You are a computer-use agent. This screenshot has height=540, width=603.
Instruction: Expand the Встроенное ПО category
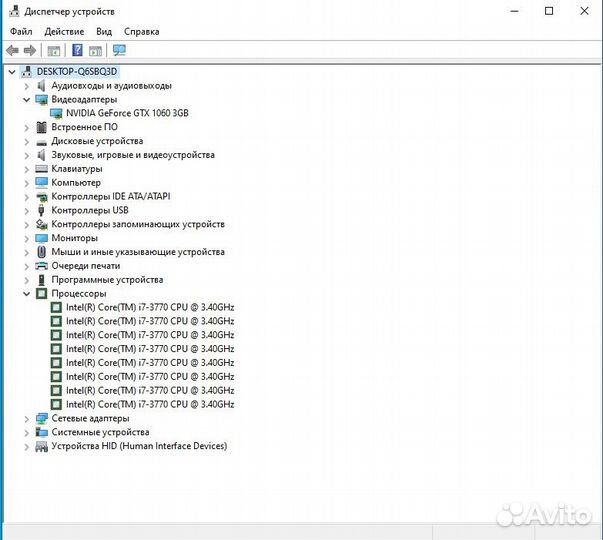tap(27, 128)
